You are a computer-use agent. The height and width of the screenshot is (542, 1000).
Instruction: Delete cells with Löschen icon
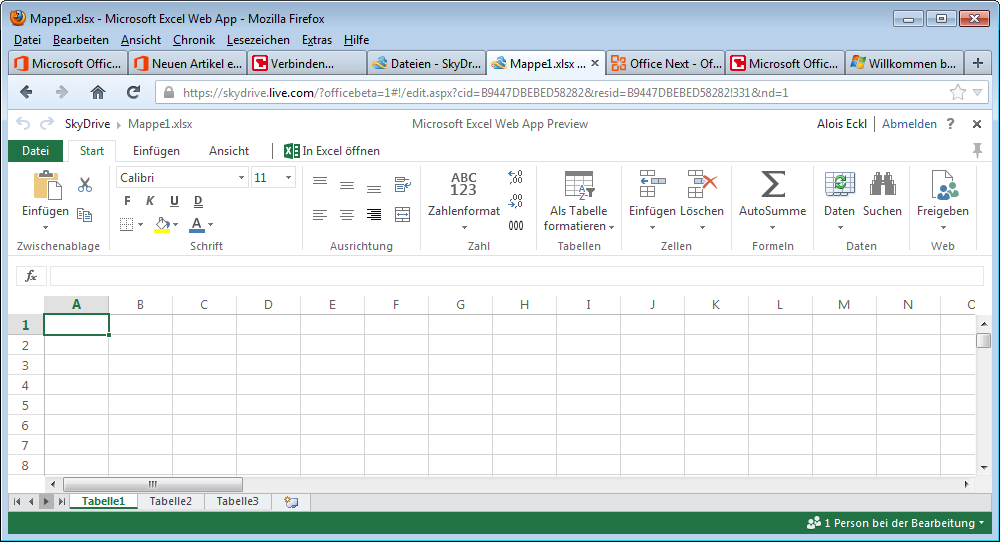(x=702, y=184)
